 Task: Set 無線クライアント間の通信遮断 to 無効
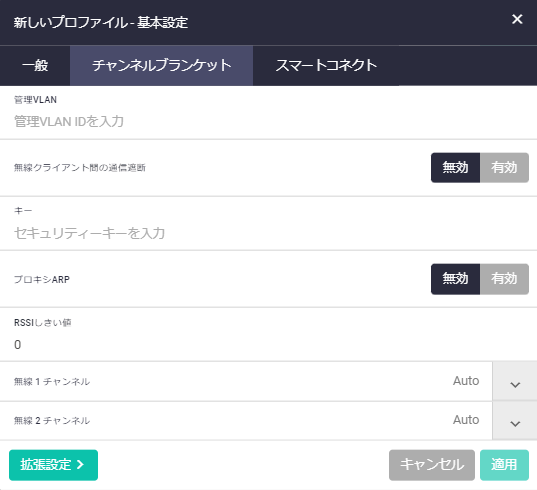pyautogui.click(x=455, y=168)
